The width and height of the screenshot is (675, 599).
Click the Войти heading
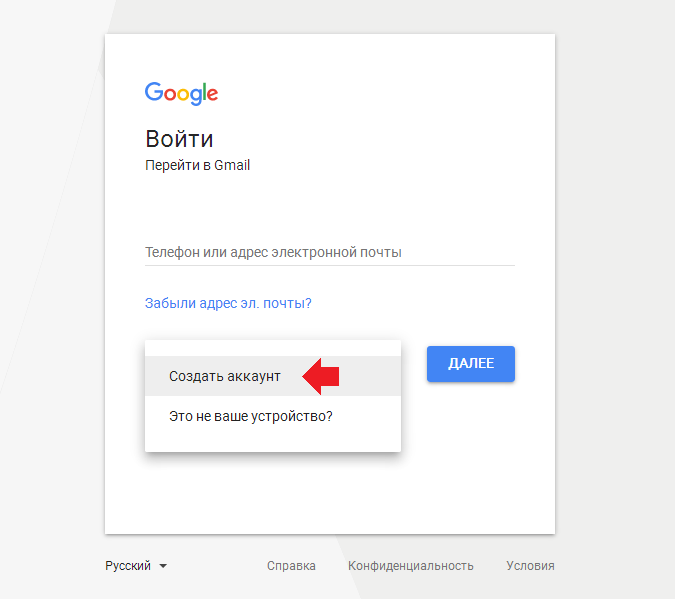179,138
